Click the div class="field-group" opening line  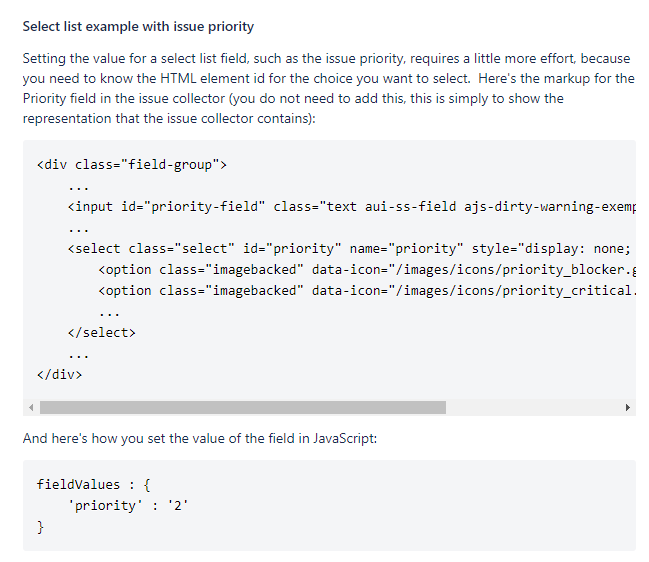click(132, 165)
